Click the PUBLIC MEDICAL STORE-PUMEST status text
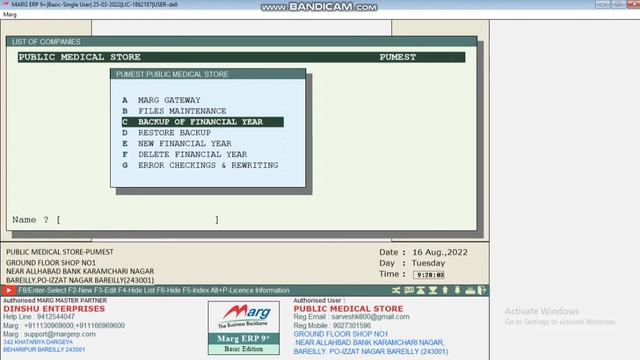This screenshot has height=360, width=640. 60,252
